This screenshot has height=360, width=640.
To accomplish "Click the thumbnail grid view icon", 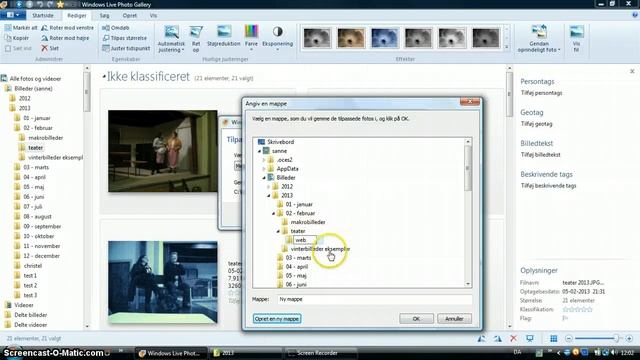I will [x=553, y=338].
